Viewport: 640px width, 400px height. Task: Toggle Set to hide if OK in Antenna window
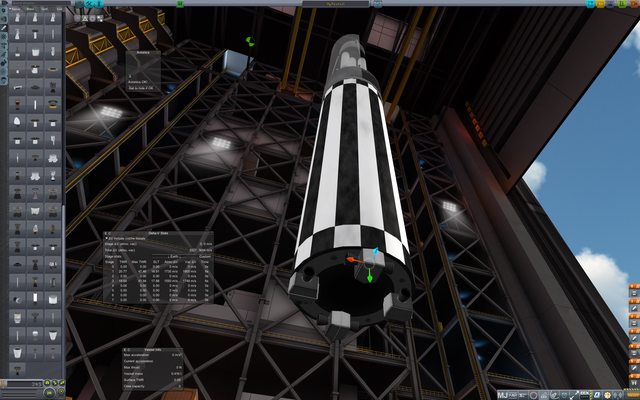141,88
